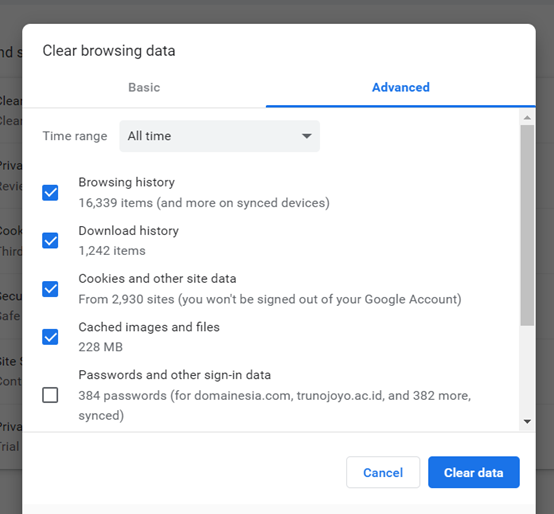Click the dialog's vertical scrollbar thumb
Image resolution: width=554 pixels, height=514 pixels.
527,225
